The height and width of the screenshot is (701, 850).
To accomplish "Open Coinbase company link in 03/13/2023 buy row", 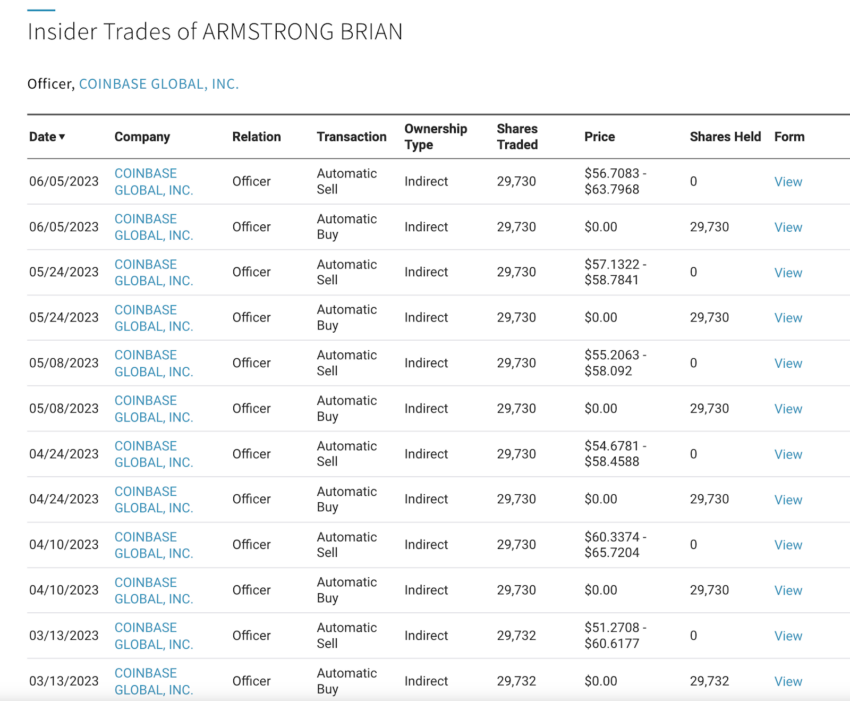I will tap(153, 681).
